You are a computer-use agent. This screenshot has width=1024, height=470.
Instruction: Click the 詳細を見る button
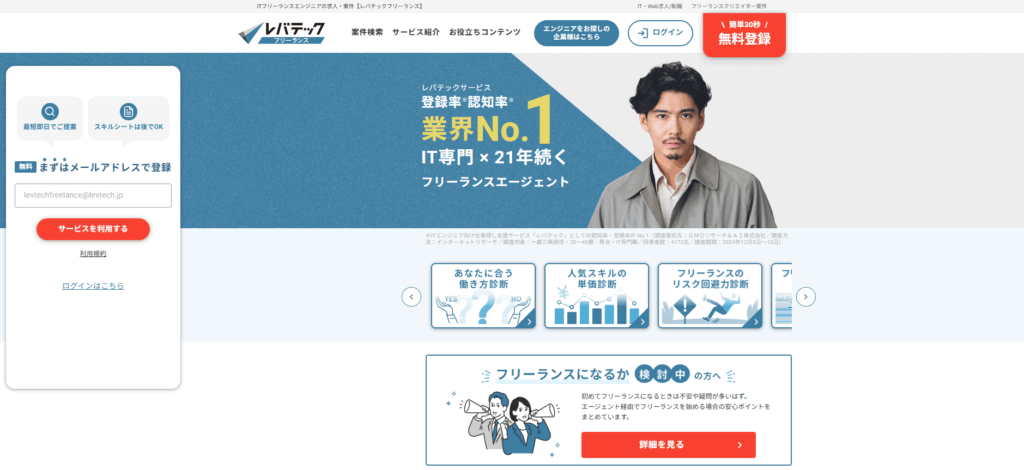tap(668, 445)
